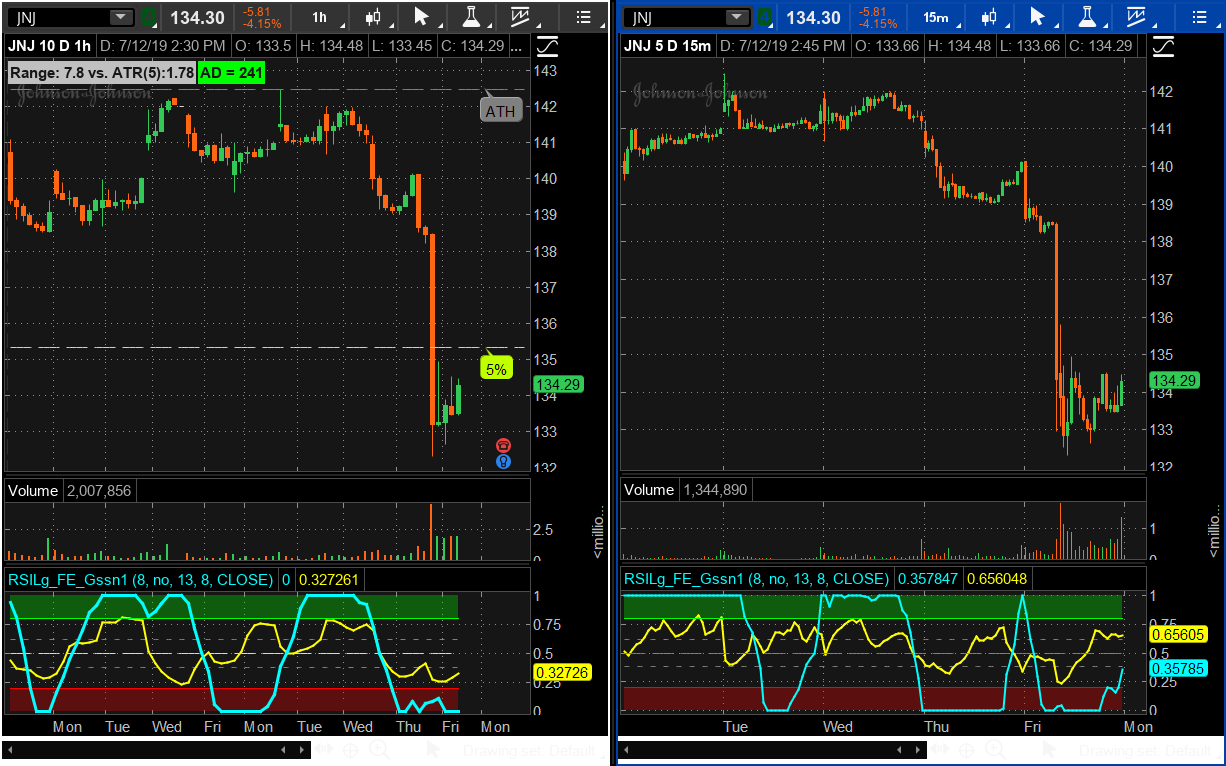
Task: Click the 'JNJ 5 D 15m' chart label
Action: tap(669, 46)
